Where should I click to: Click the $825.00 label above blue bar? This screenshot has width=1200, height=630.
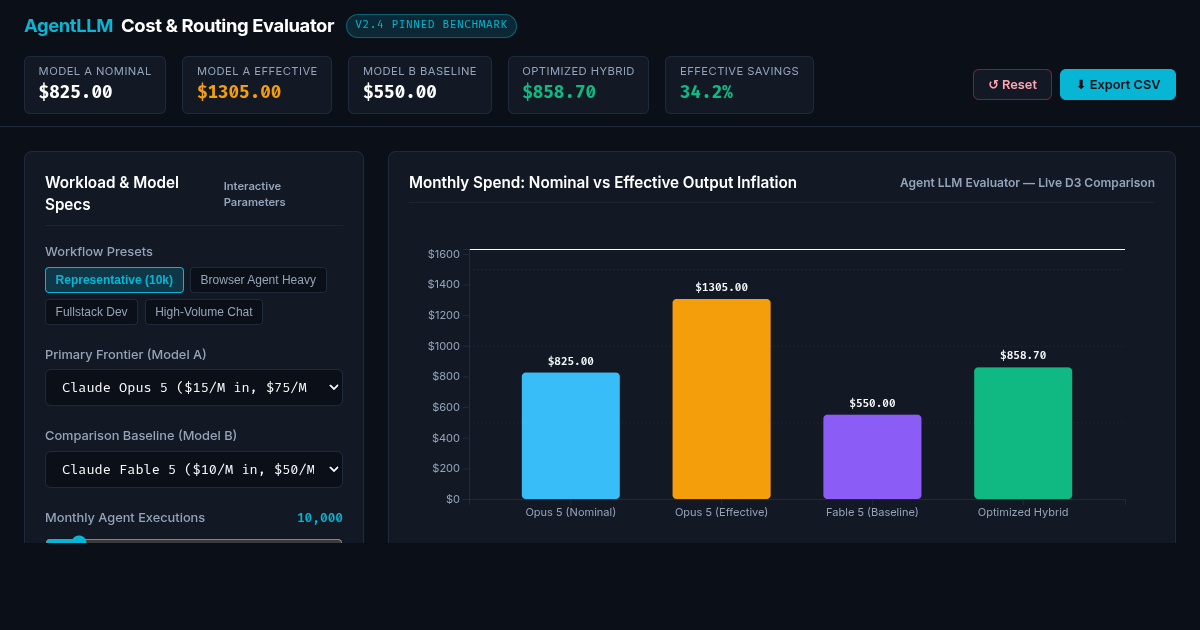pyautogui.click(x=571, y=361)
